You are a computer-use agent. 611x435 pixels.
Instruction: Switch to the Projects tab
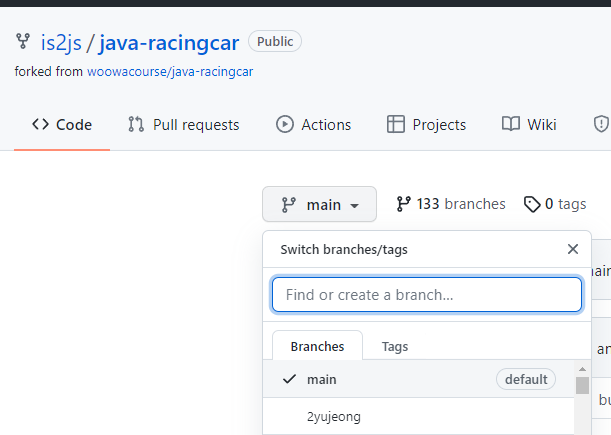(x=426, y=125)
